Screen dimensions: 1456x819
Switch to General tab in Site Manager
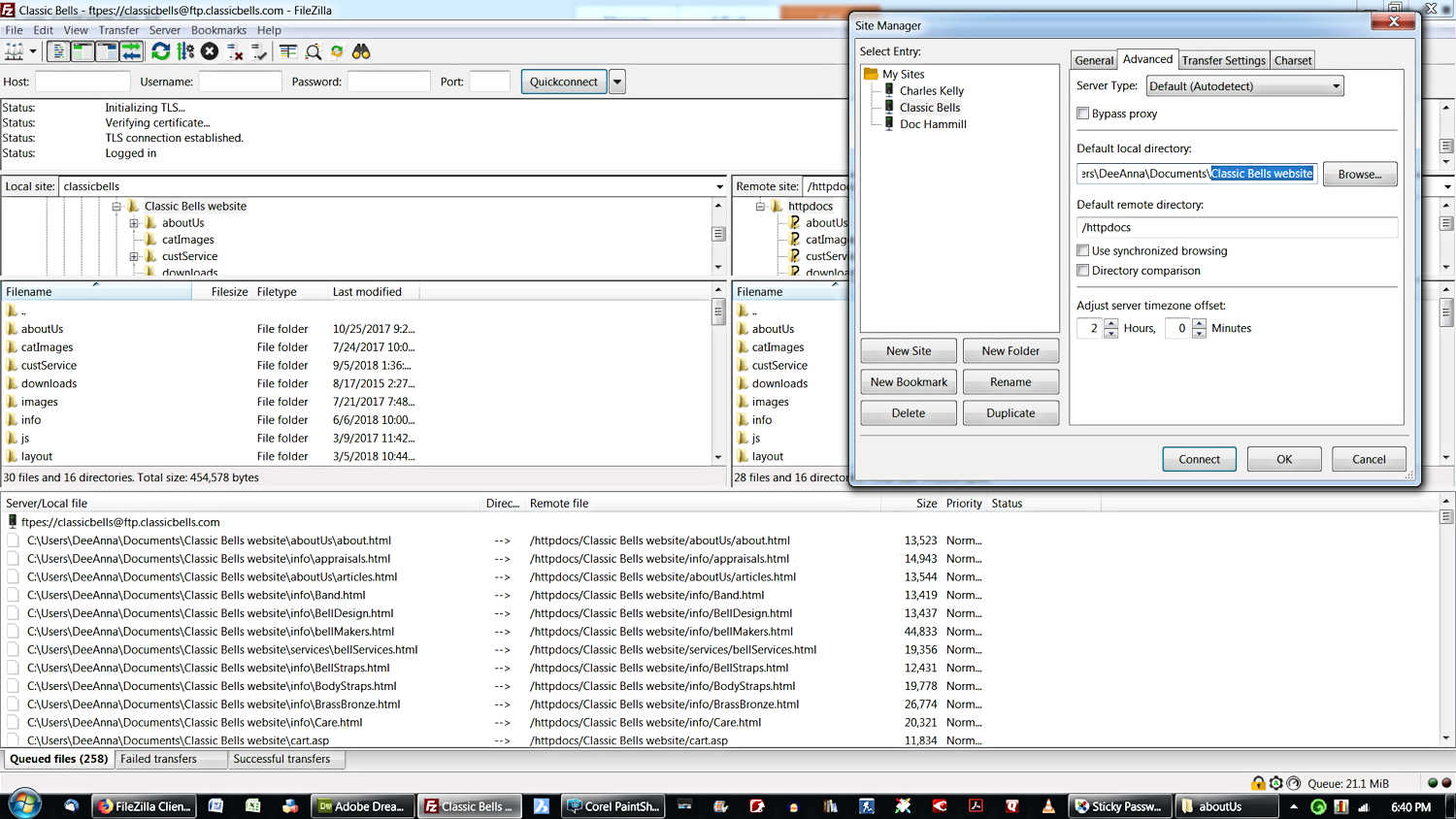[x=1094, y=60]
